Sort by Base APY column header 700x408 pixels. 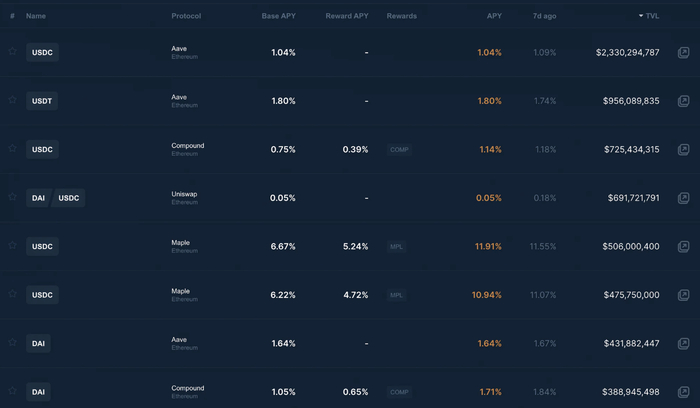click(278, 16)
